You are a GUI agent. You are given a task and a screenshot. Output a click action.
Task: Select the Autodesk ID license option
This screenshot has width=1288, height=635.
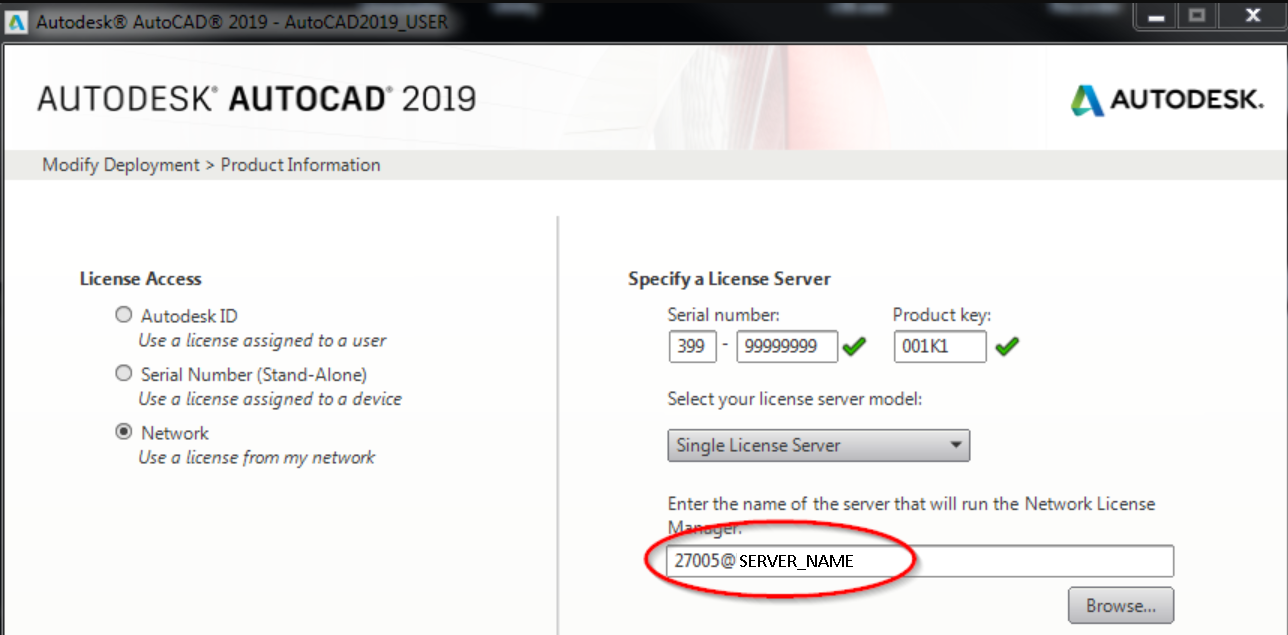tap(123, 314)
